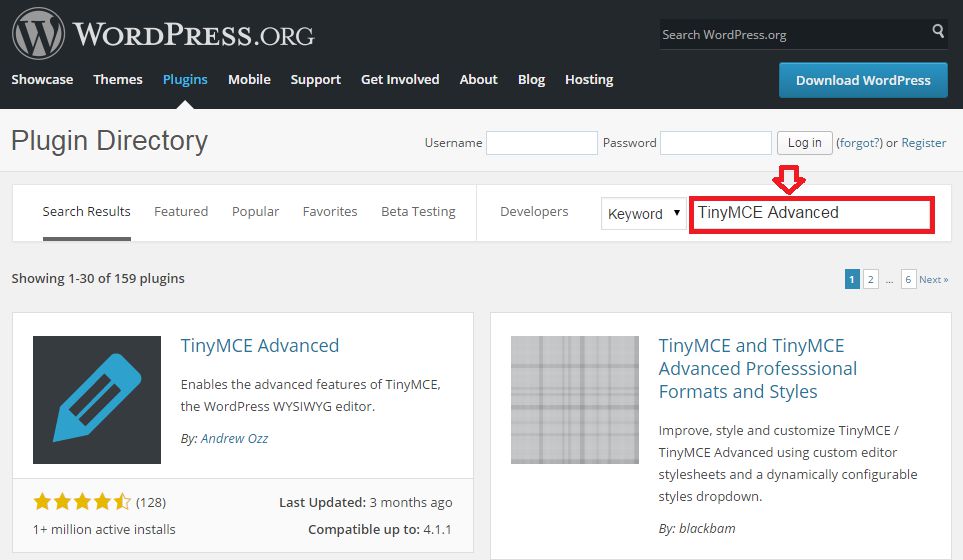Viewport: 963px width, 560px height.
Task: Click the Showing 1-30 of 159 plugins text
Action: [x=98, y=278]
